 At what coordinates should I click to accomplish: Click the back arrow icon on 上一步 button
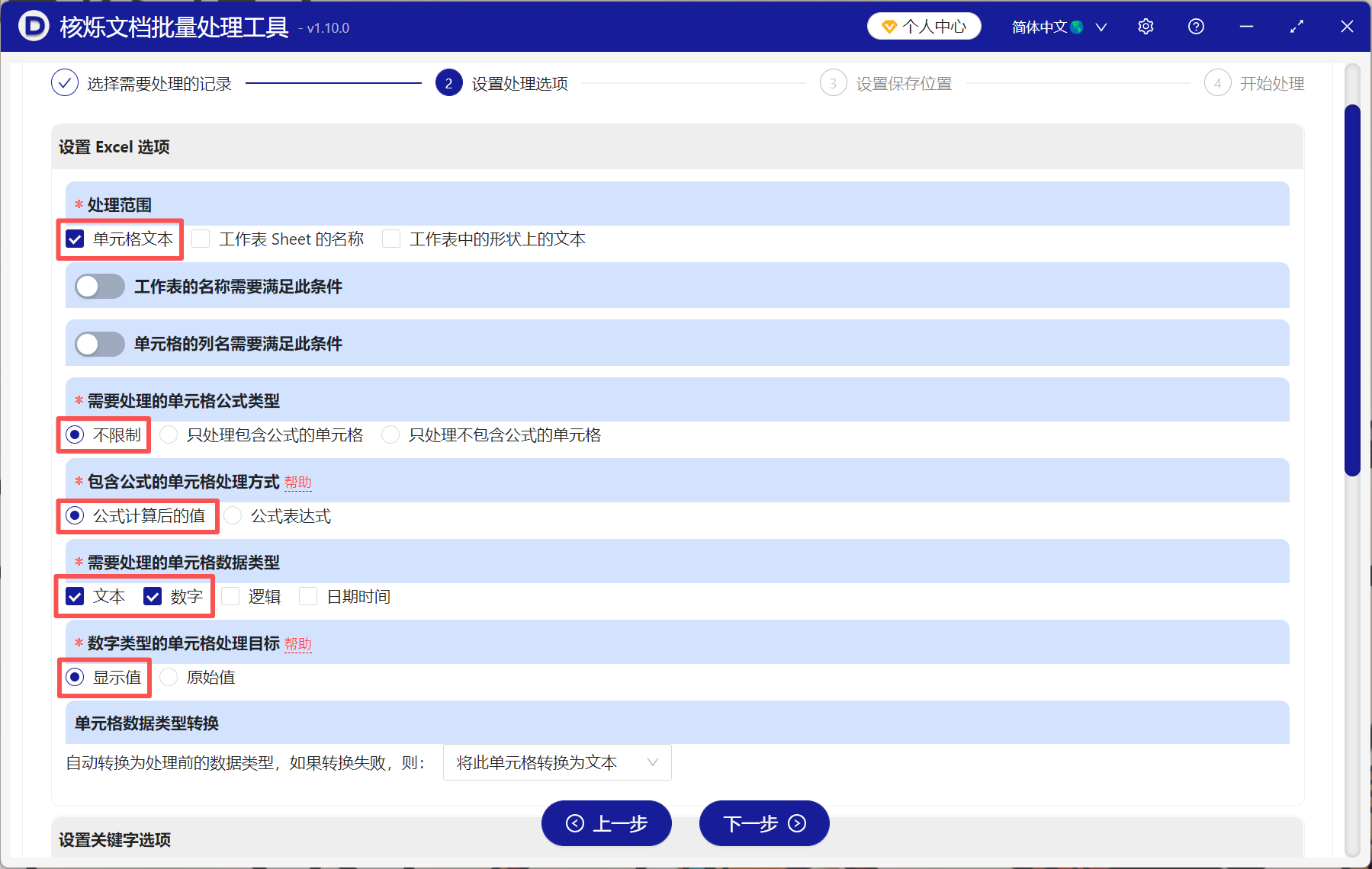[577, 823]
